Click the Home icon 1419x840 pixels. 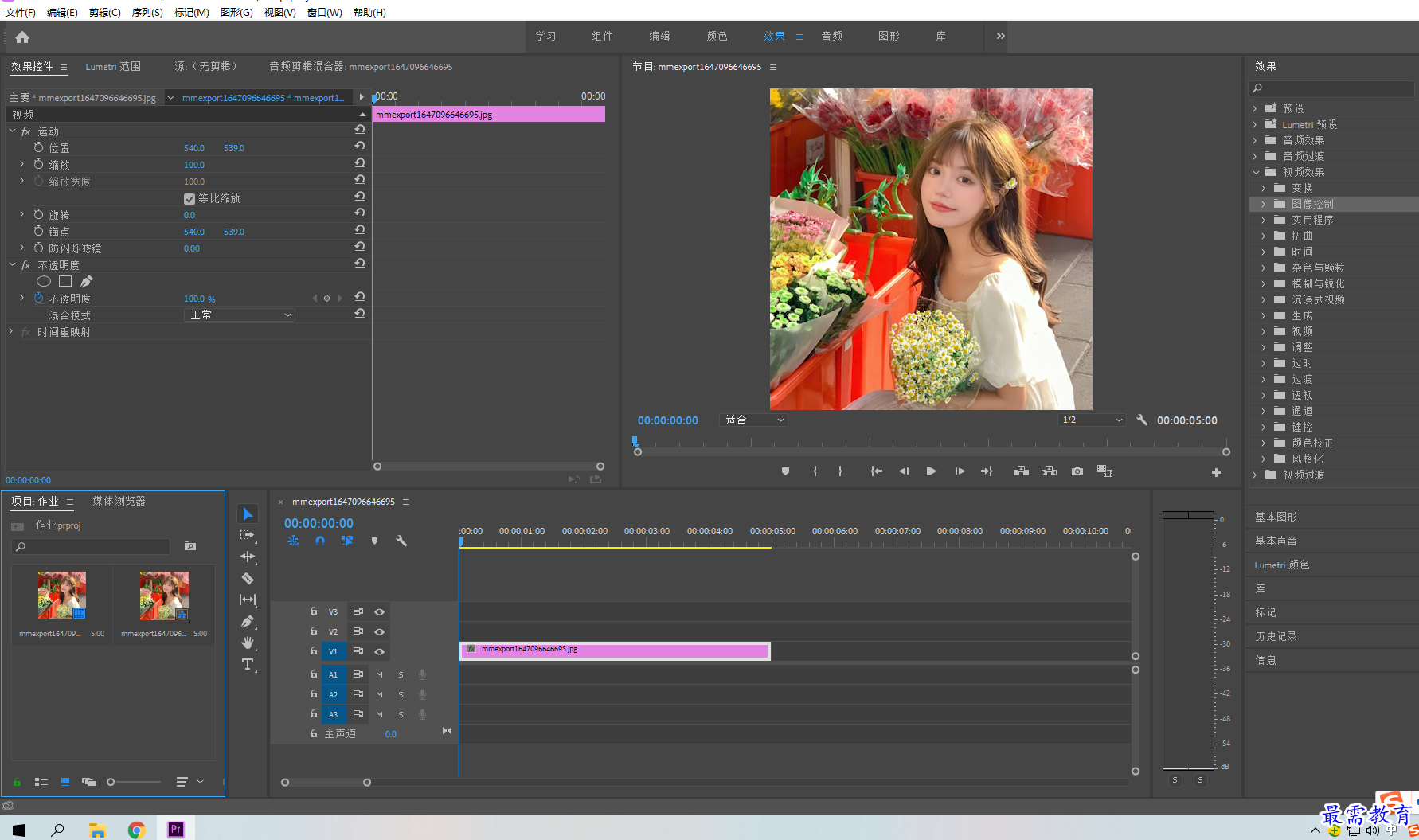pyautogui.click(x=22, y=37)
